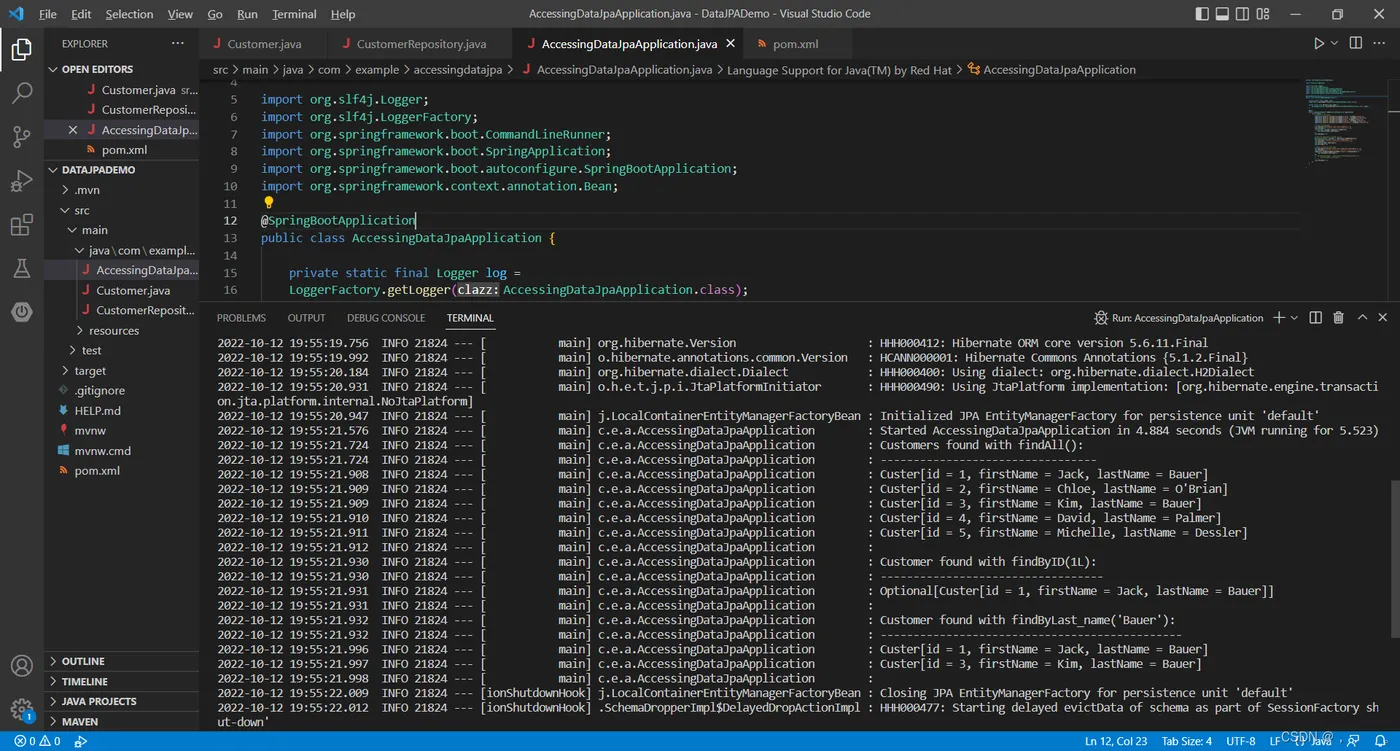Switch to DEBUG CONSOLE panel tab

tap(386, 318)
